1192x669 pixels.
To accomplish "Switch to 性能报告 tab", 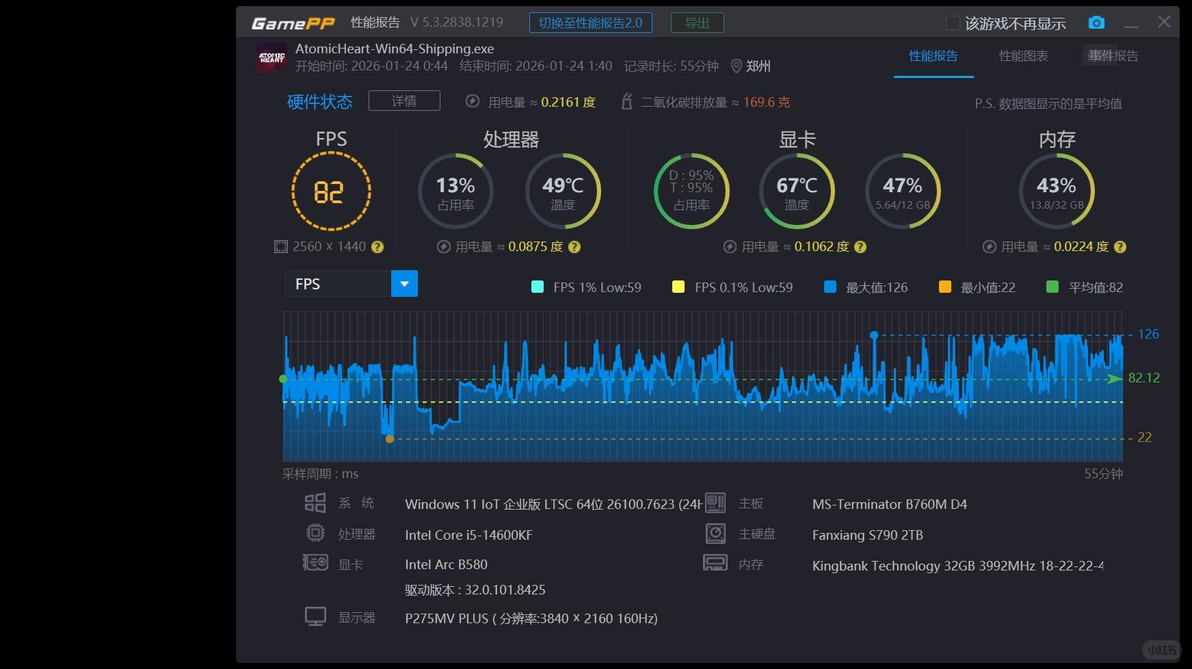I will 933,55.
